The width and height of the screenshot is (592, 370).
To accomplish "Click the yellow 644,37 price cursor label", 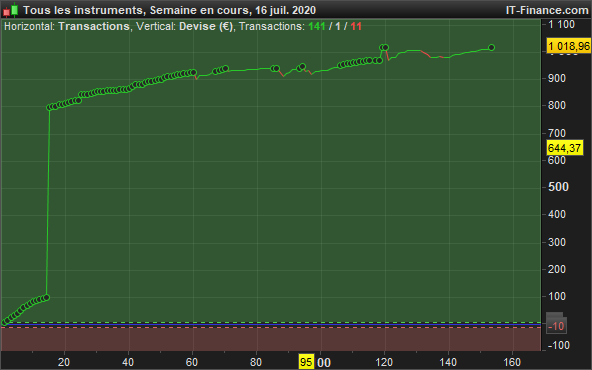I will click(x=564, y=148).
